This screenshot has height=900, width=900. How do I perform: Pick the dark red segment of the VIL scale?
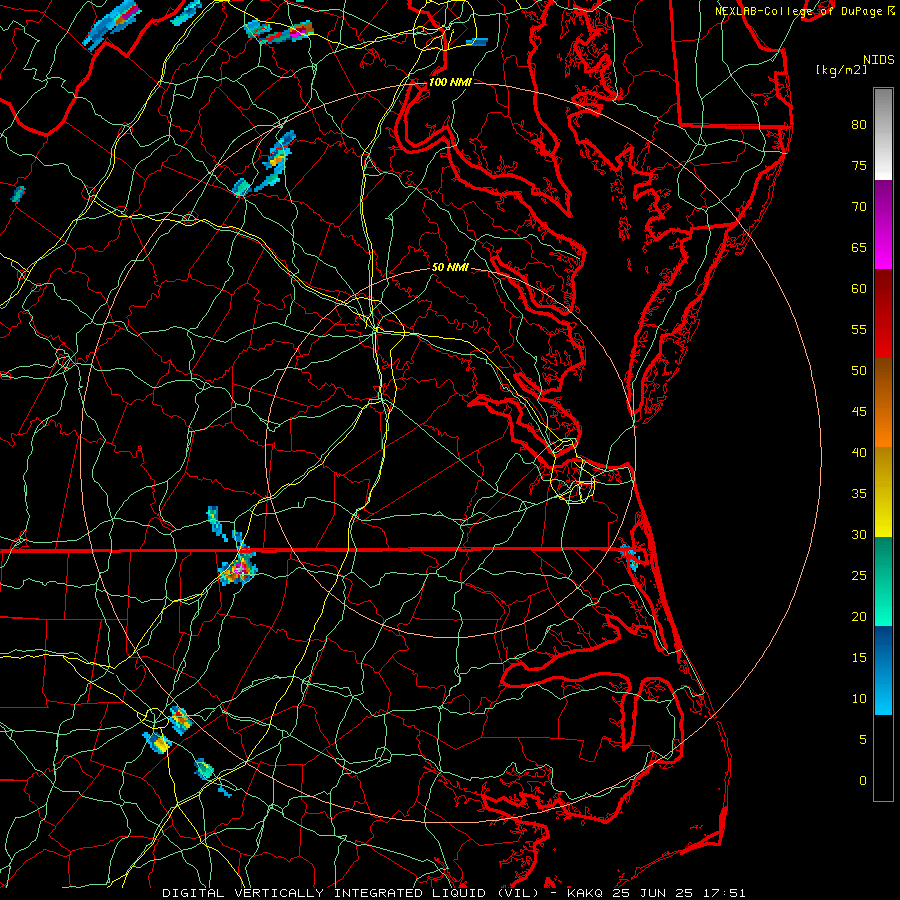point(883,313)
